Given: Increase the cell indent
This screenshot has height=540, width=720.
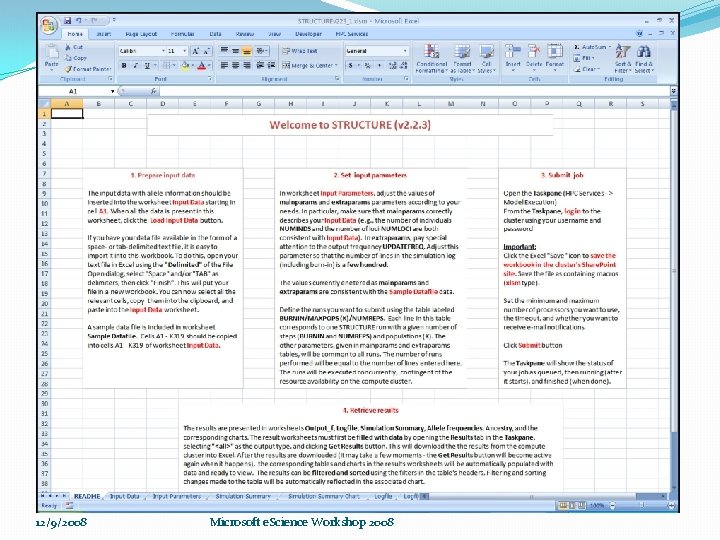Looking at the screenshot, I should pos(271,66).
